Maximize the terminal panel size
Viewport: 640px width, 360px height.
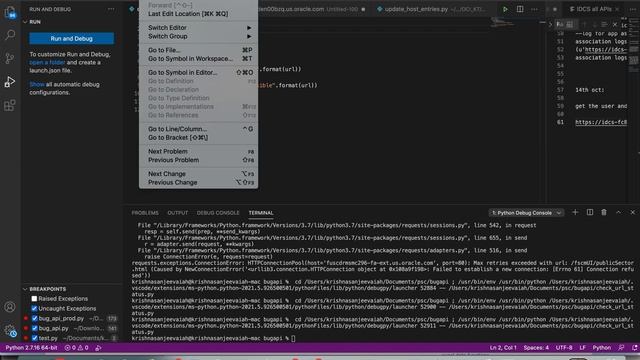click(618, 212)
